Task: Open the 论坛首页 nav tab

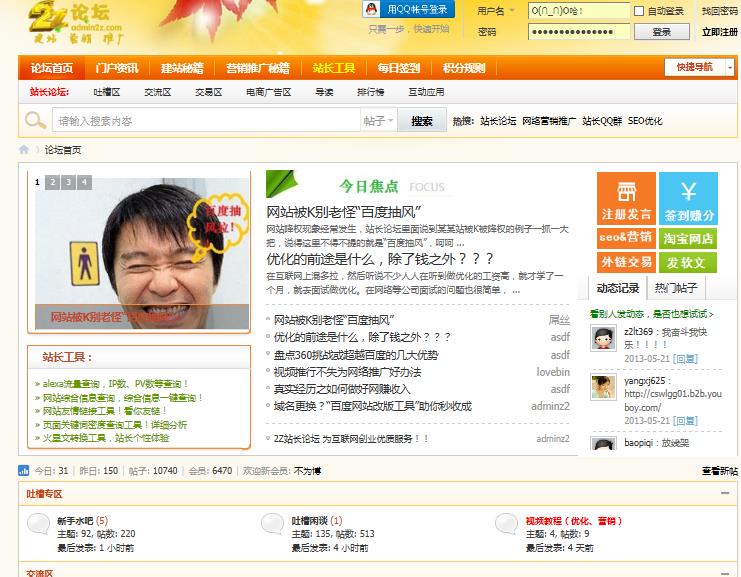Action: (x=52, y=68)
